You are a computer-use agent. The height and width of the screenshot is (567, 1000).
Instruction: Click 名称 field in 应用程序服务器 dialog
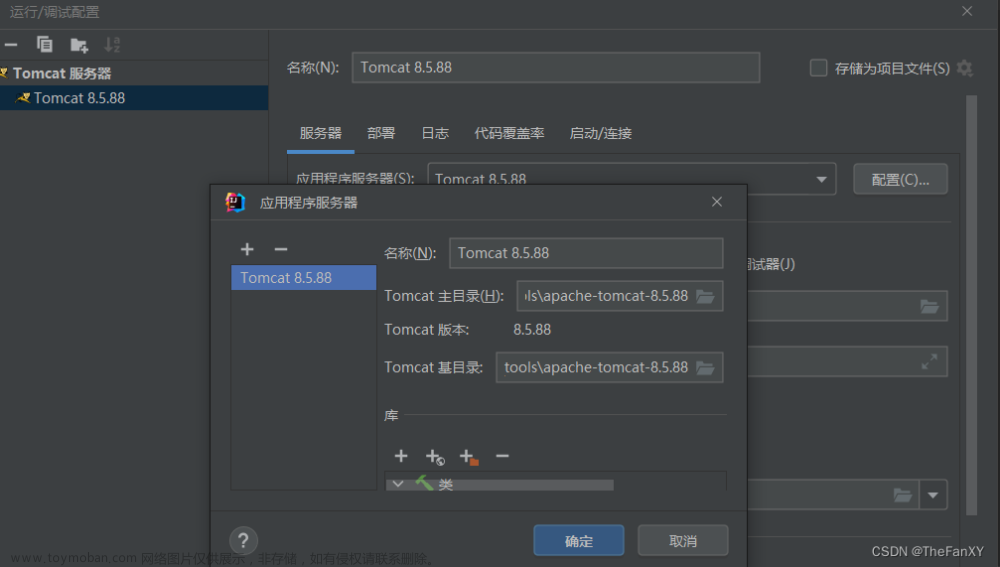click(586, 253)
